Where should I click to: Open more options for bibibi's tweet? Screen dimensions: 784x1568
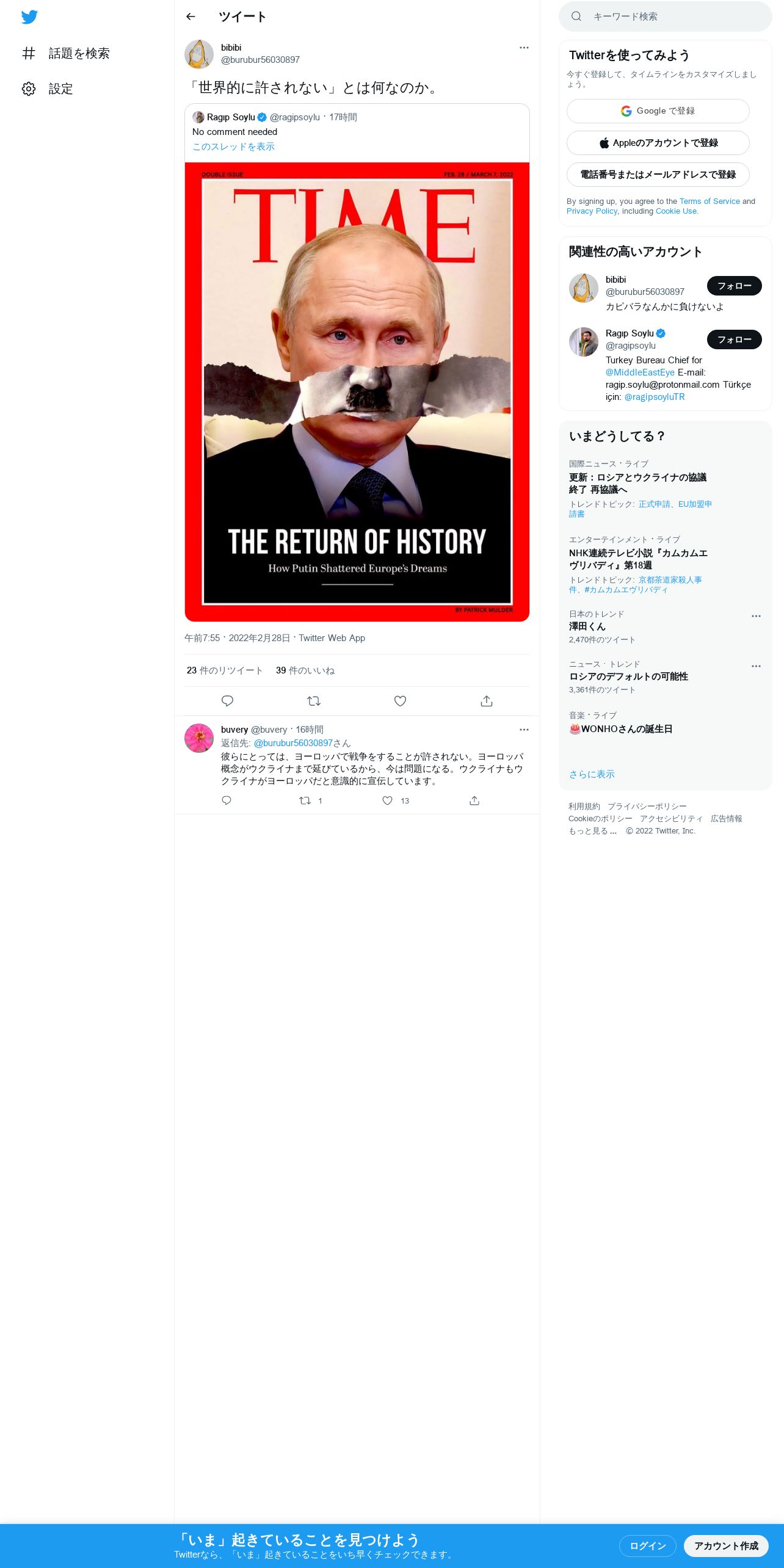[x=524, y=48]
